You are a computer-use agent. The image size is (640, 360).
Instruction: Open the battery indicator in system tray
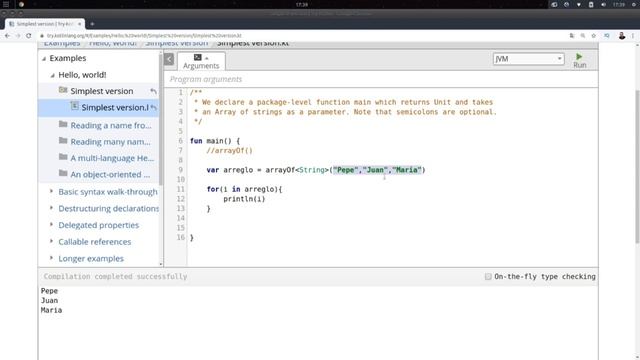(591, 4)
